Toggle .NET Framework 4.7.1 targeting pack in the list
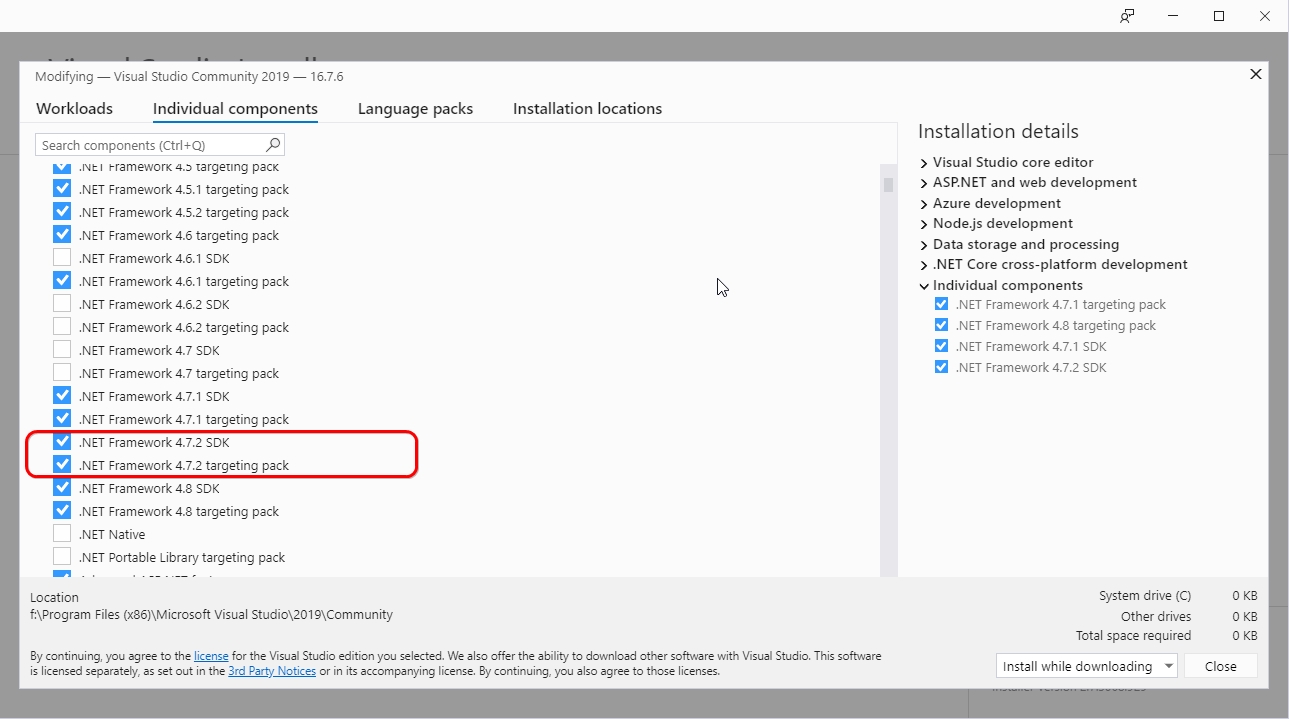Image resolution: width=1289 pixels, height=719 pixels. click(x=62, y=419)
